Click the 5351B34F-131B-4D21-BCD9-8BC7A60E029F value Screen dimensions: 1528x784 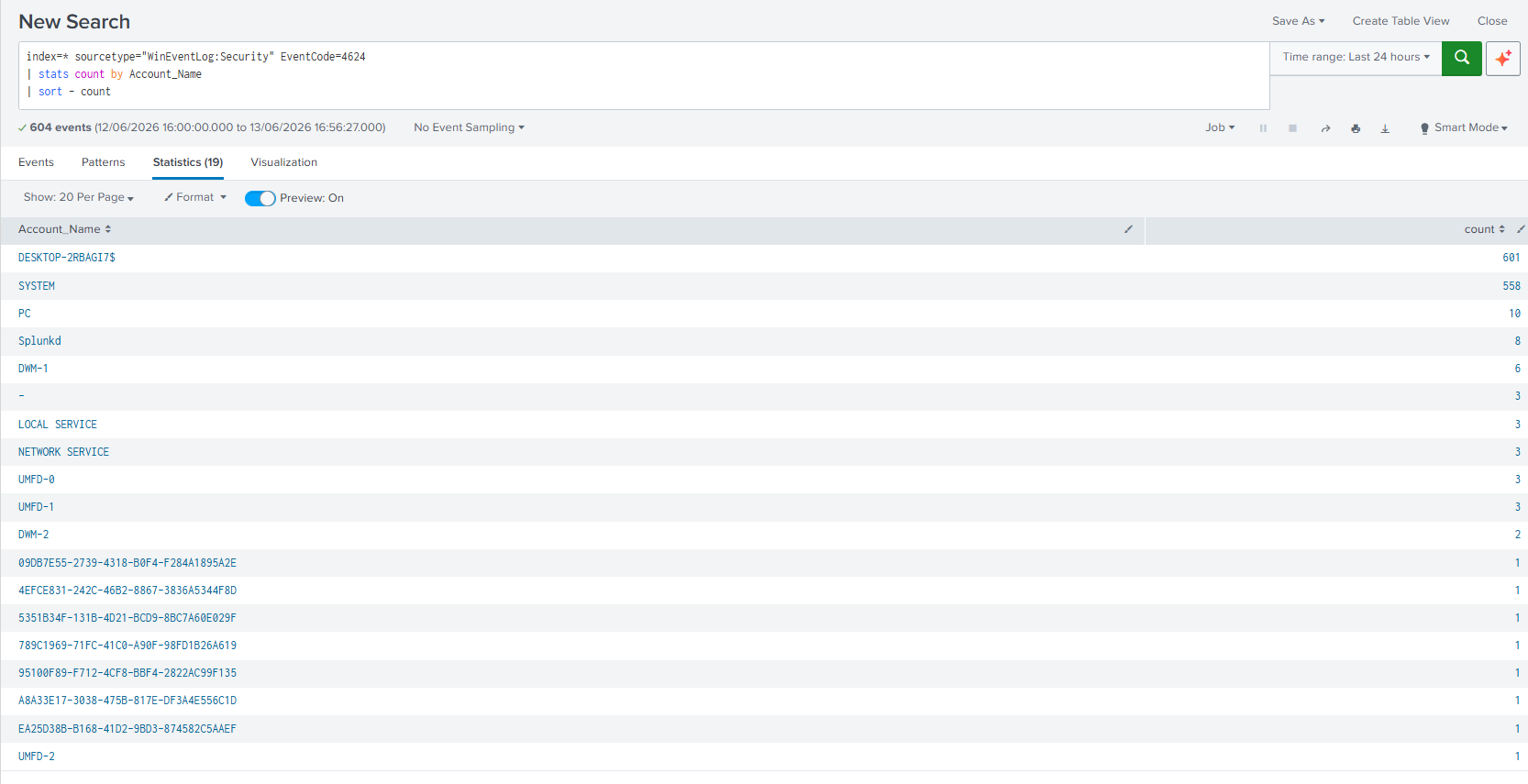pyautogui.click(x=127, y=618)
